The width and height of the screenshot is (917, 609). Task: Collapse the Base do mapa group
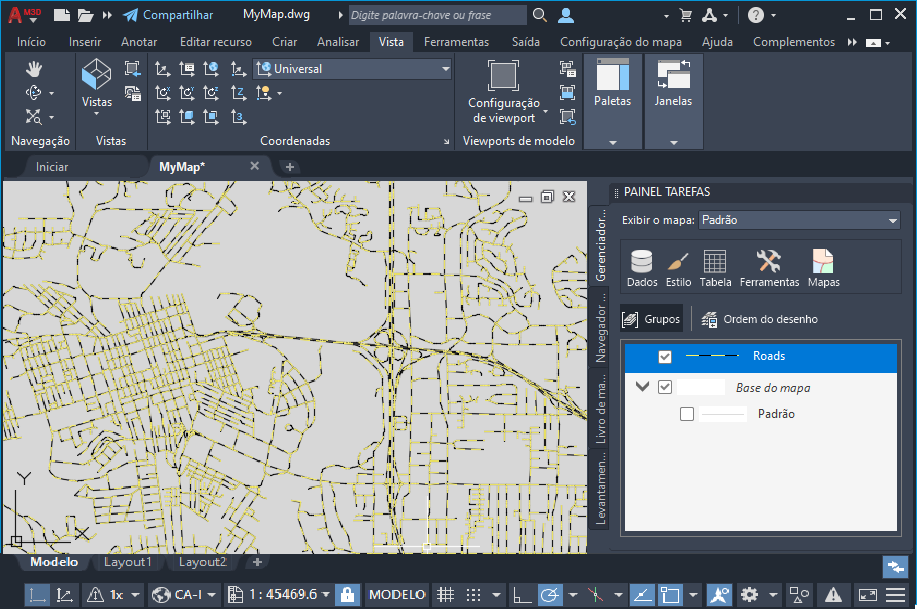642,388
